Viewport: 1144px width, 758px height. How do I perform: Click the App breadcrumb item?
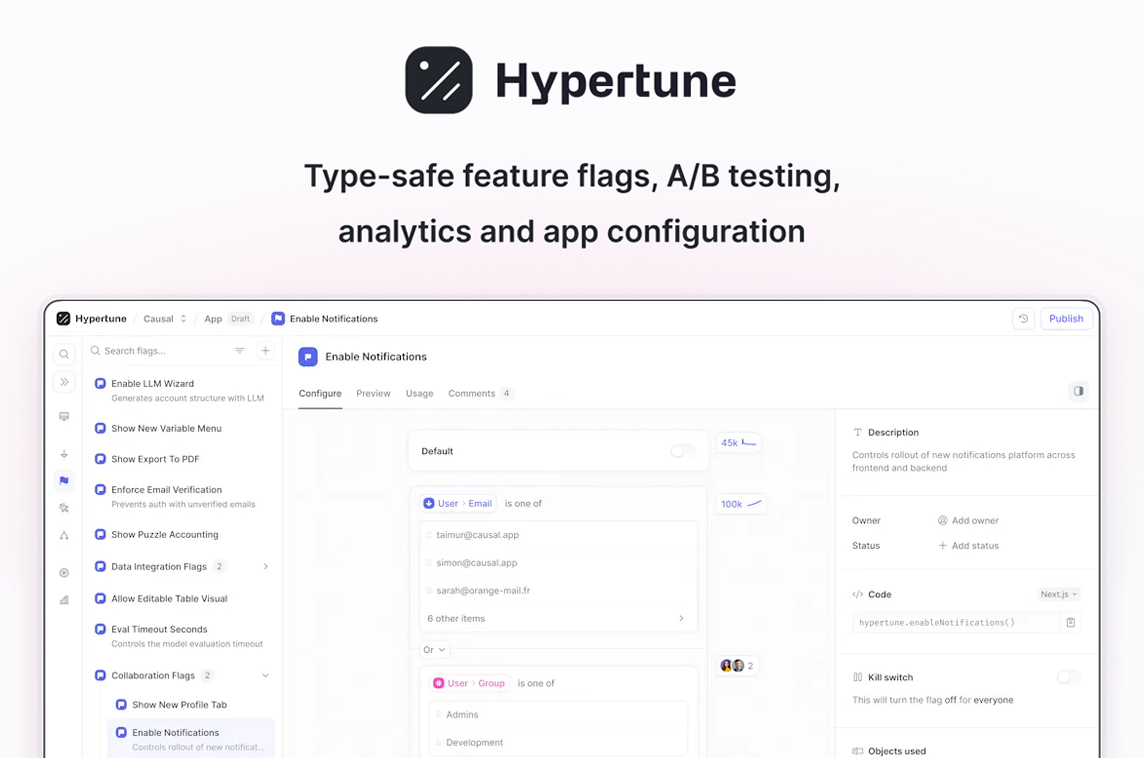(213, 319)
